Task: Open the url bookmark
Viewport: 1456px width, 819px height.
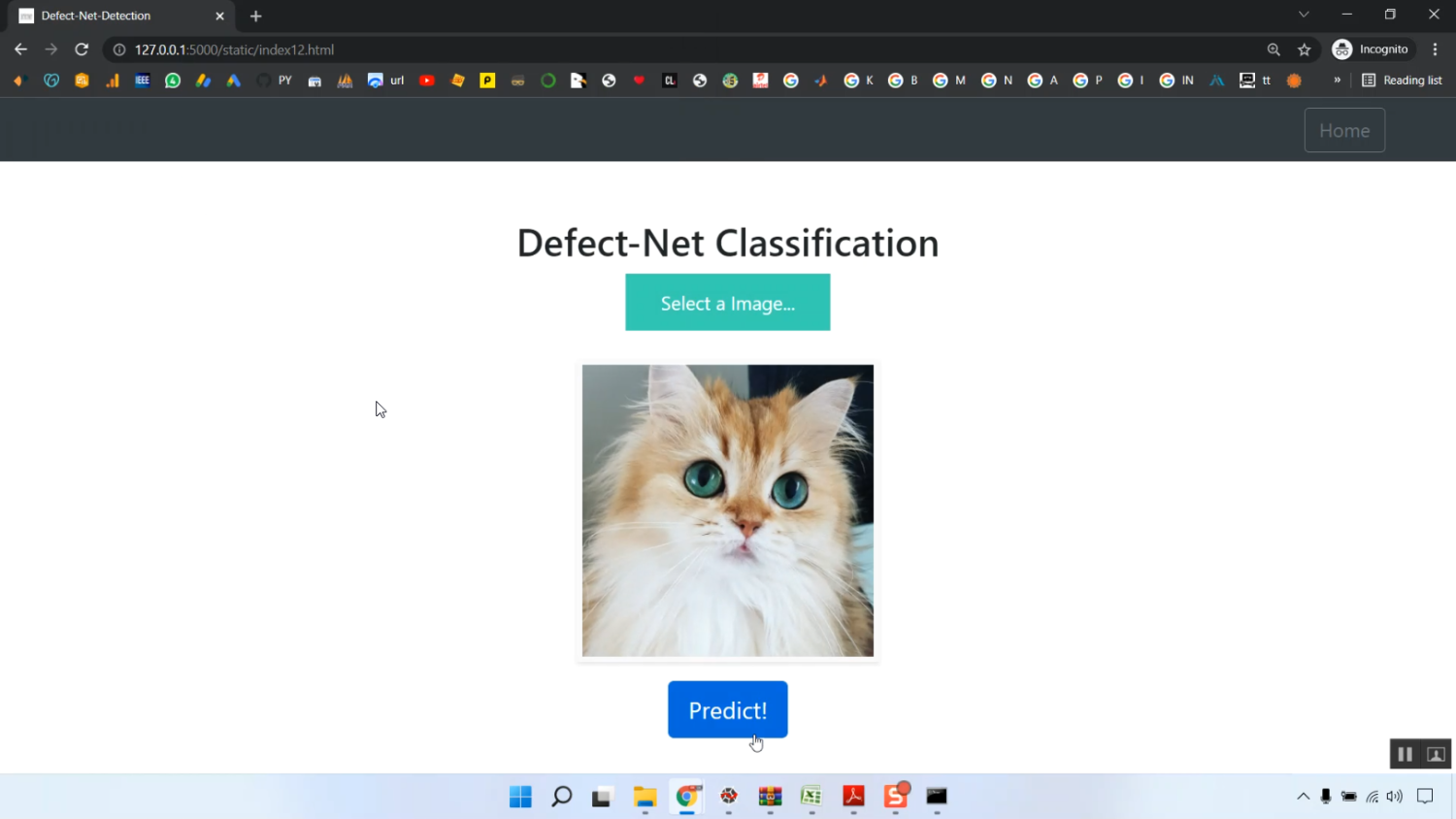Action: pos(386,81)
